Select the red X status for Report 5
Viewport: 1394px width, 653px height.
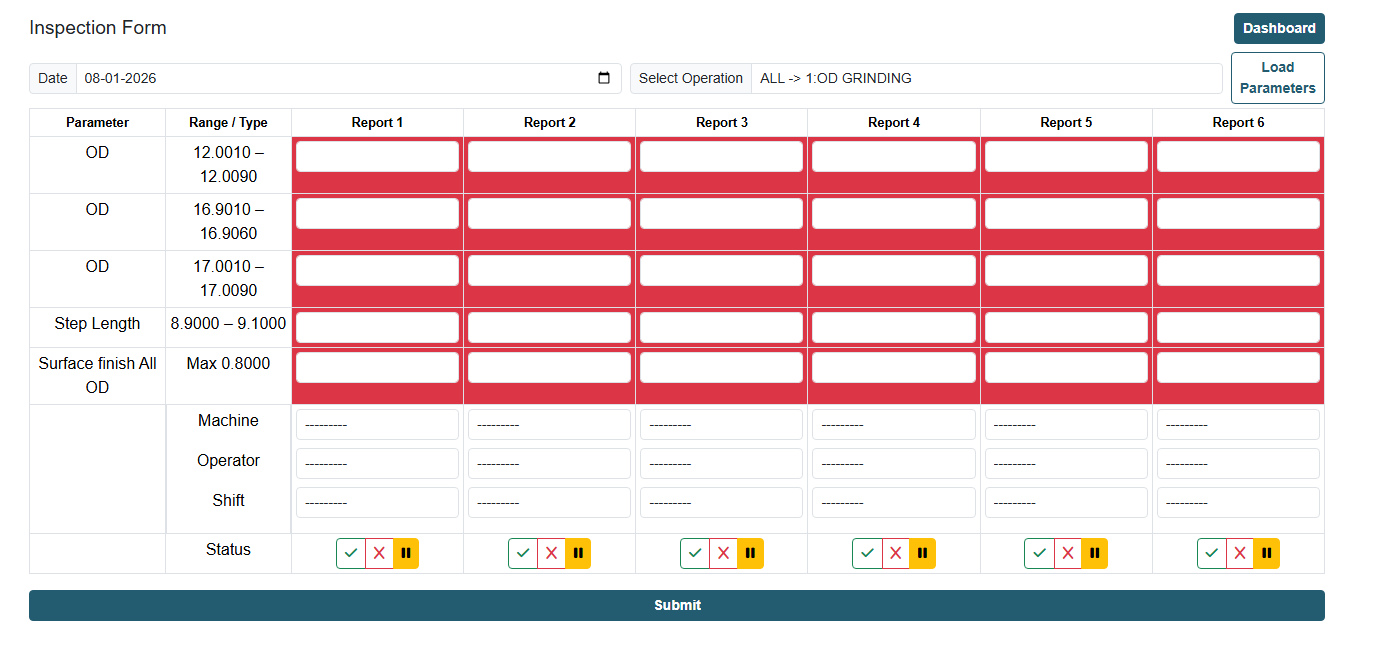1068,553
